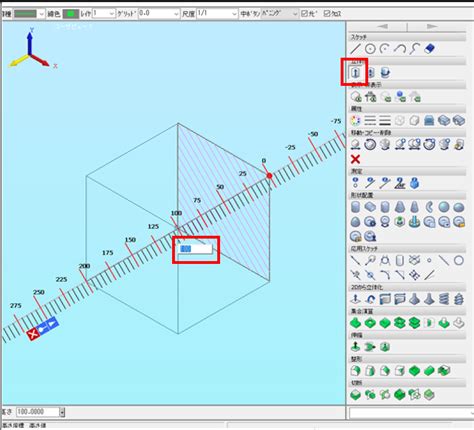Click the blue right arrow button on the ruler
Image resolution: width=474 pixels, height=430 pixels.
[x=52, y=323]
